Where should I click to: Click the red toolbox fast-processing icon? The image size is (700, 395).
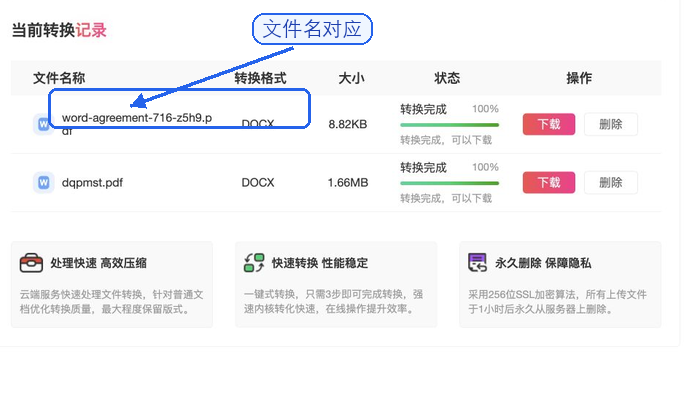[31, 262]
